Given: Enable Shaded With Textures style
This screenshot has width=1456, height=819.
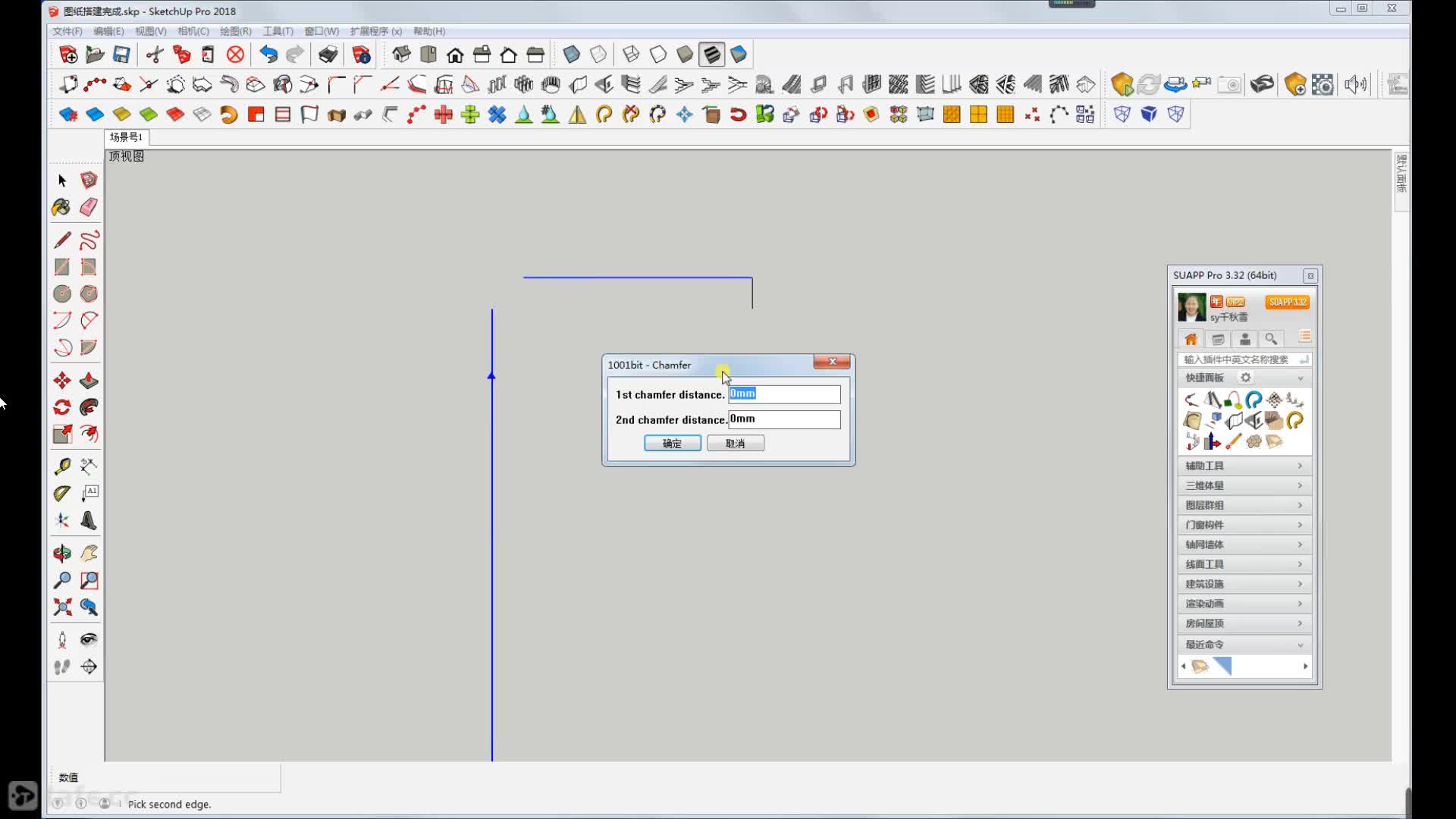Looking at the screenshot, I should [x=711, y=55].
